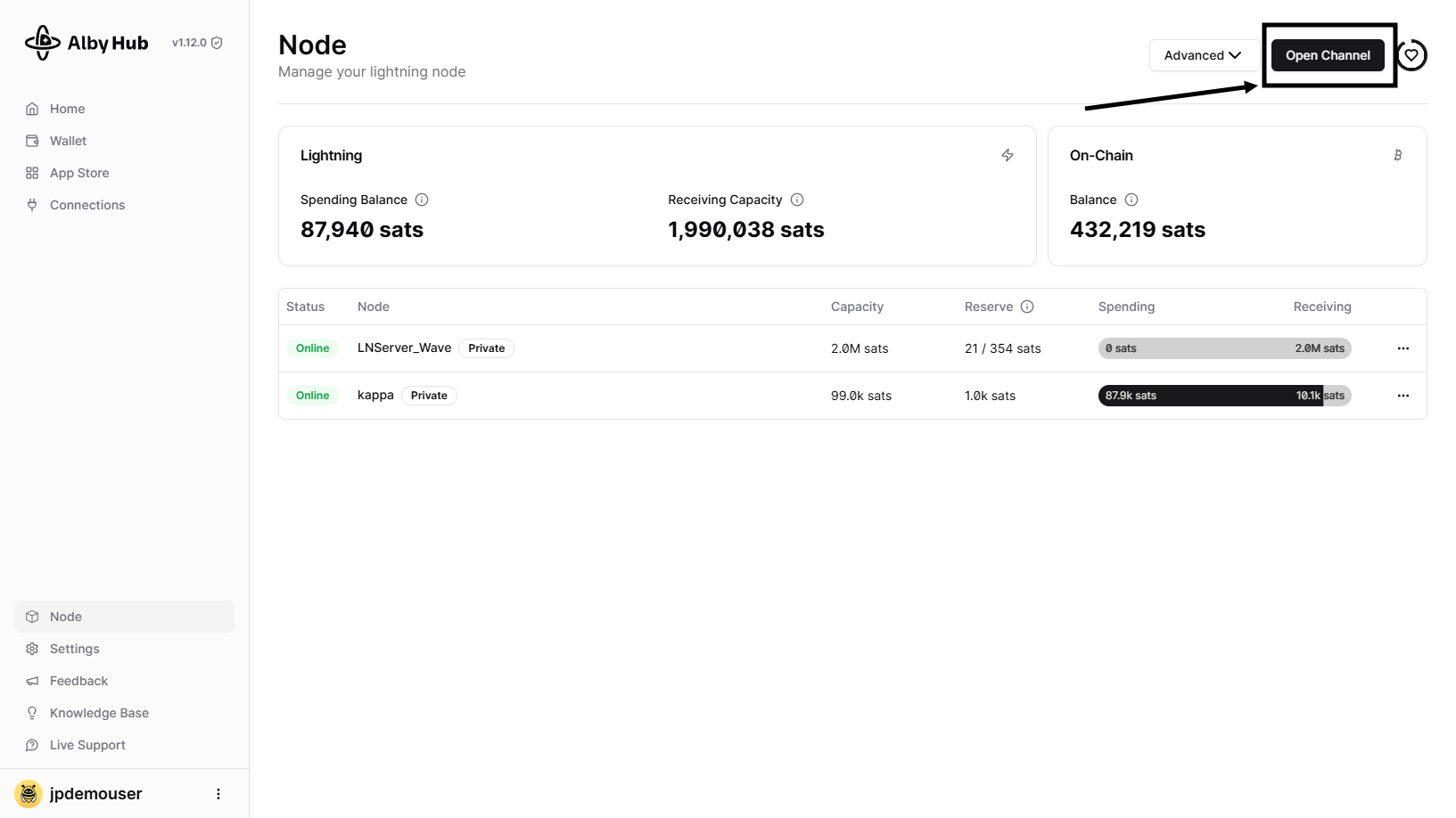
Task: Click Receiving Capacity info icon
Action: (x=797, y=200)
